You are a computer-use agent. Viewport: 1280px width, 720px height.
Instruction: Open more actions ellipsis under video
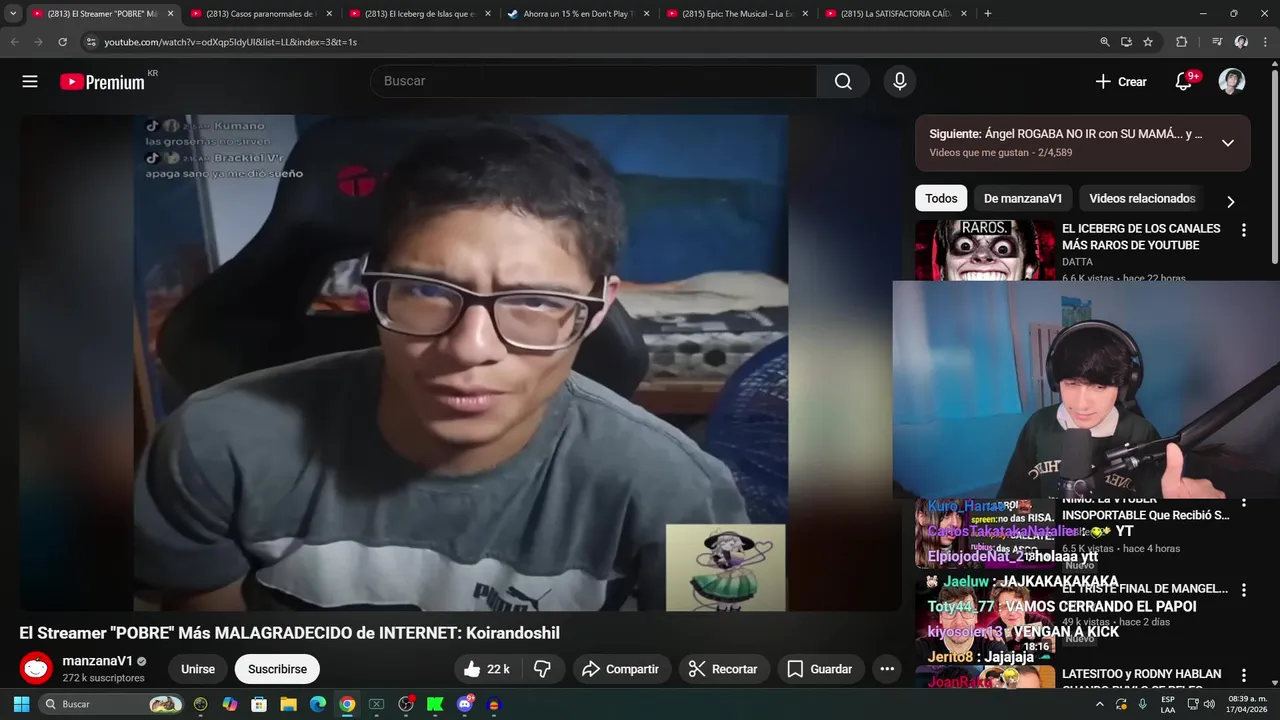[887, 669]
